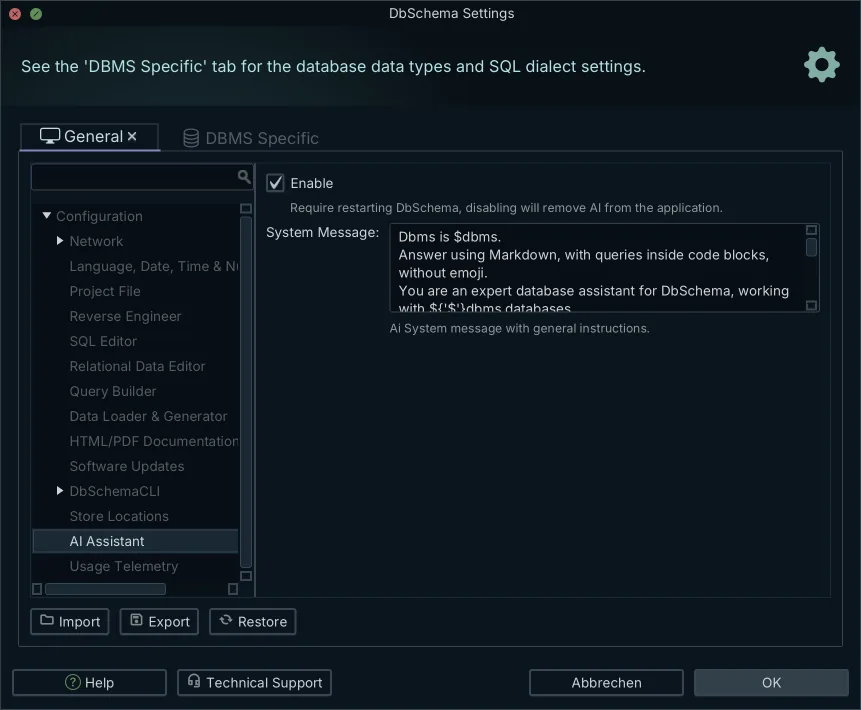
Task: Select Project File in the settings tree
Action: [x=105, y=291]
